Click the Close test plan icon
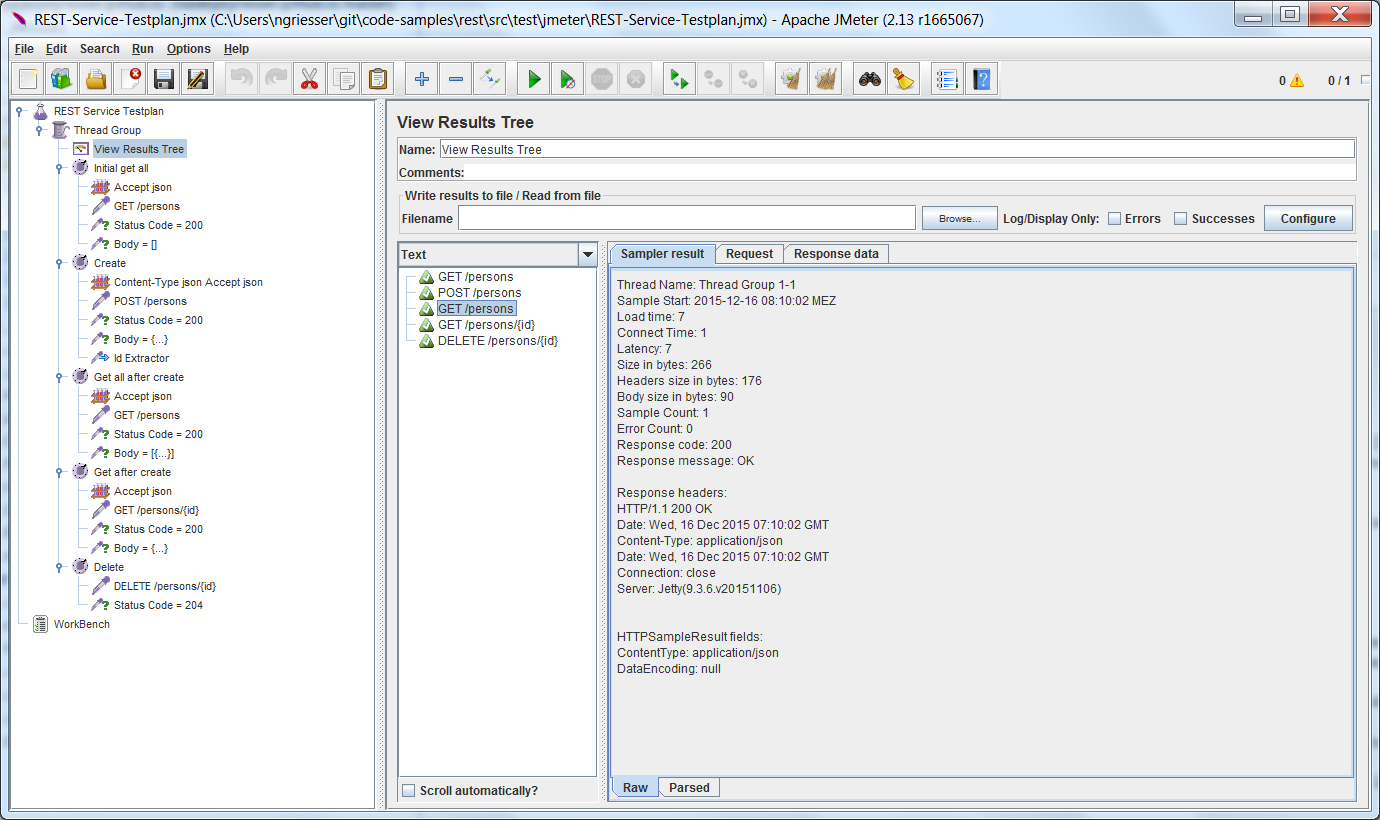1380x820 pixels. coord(130,79)
